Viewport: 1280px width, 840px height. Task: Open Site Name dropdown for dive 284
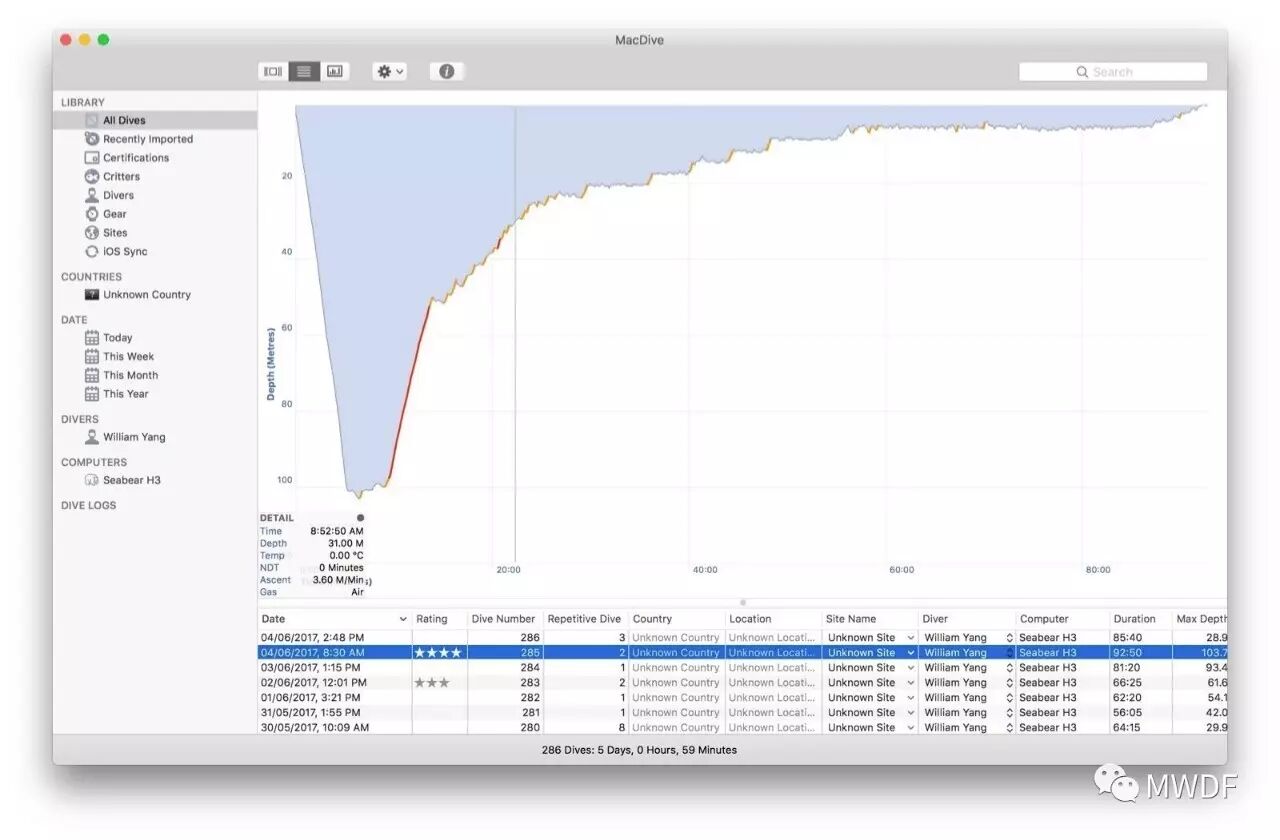(x=911, y=668)
